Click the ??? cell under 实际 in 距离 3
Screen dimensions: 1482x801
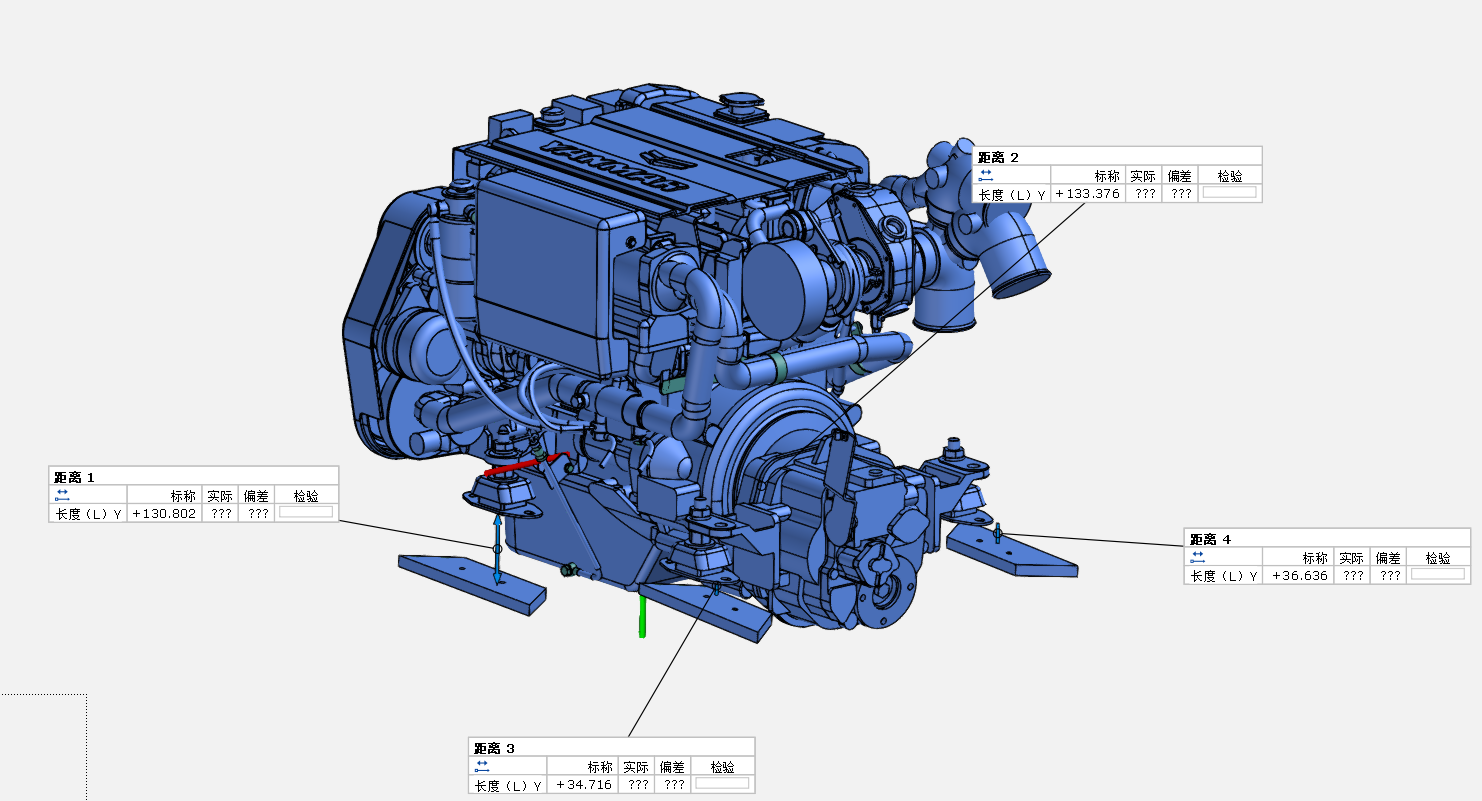pyautogui.click(x=637, y=785)
